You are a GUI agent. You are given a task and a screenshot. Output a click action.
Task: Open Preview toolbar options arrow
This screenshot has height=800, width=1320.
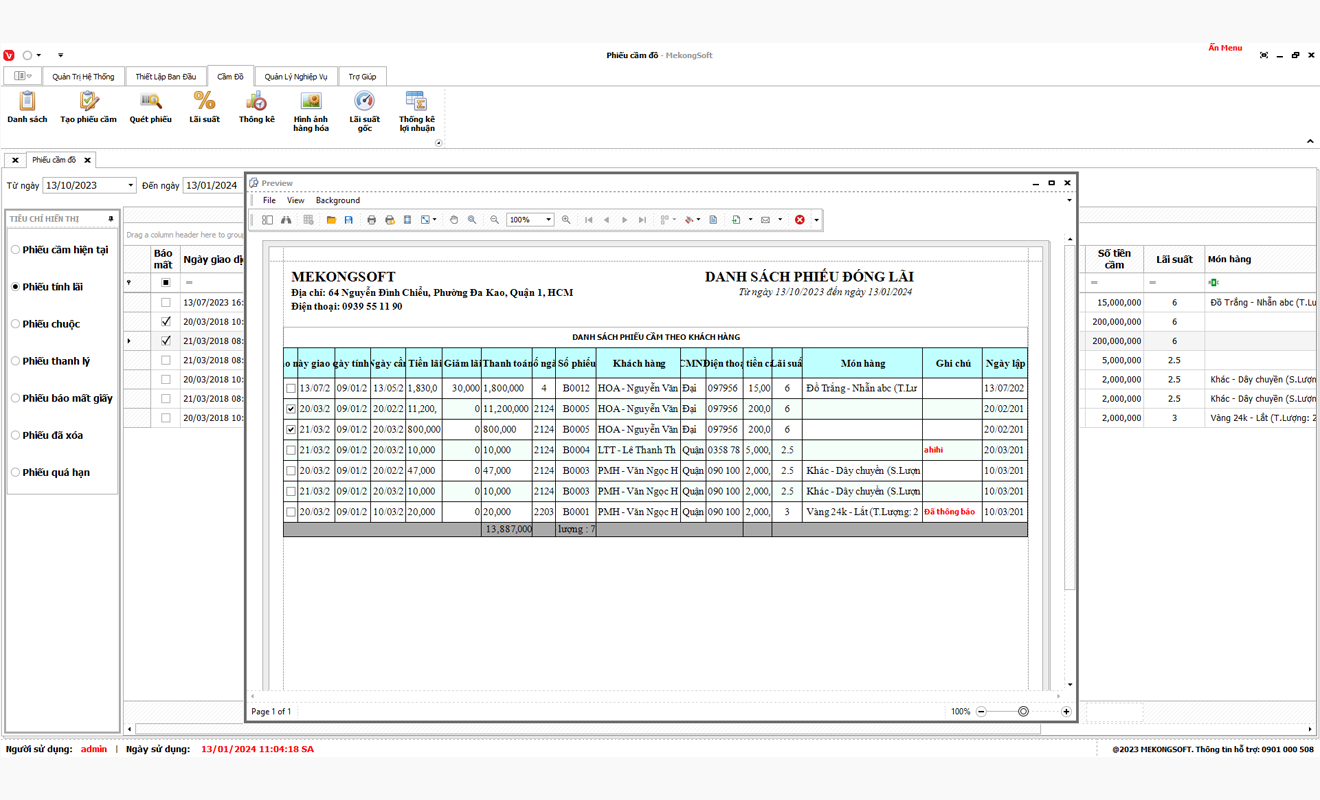pos(816,220)
